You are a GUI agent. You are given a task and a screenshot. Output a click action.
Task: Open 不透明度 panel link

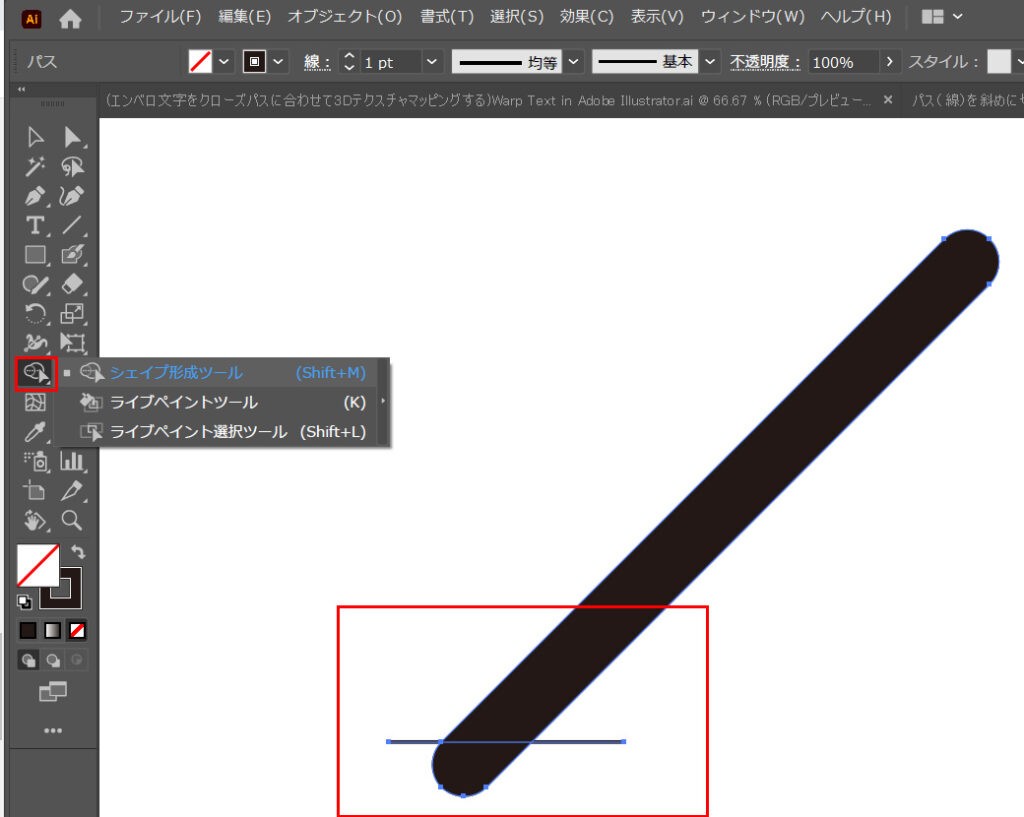(x=765, y=62)
